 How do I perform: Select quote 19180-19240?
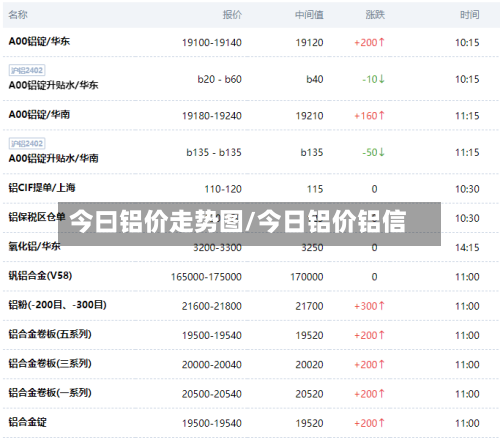[x=212, y=116]
